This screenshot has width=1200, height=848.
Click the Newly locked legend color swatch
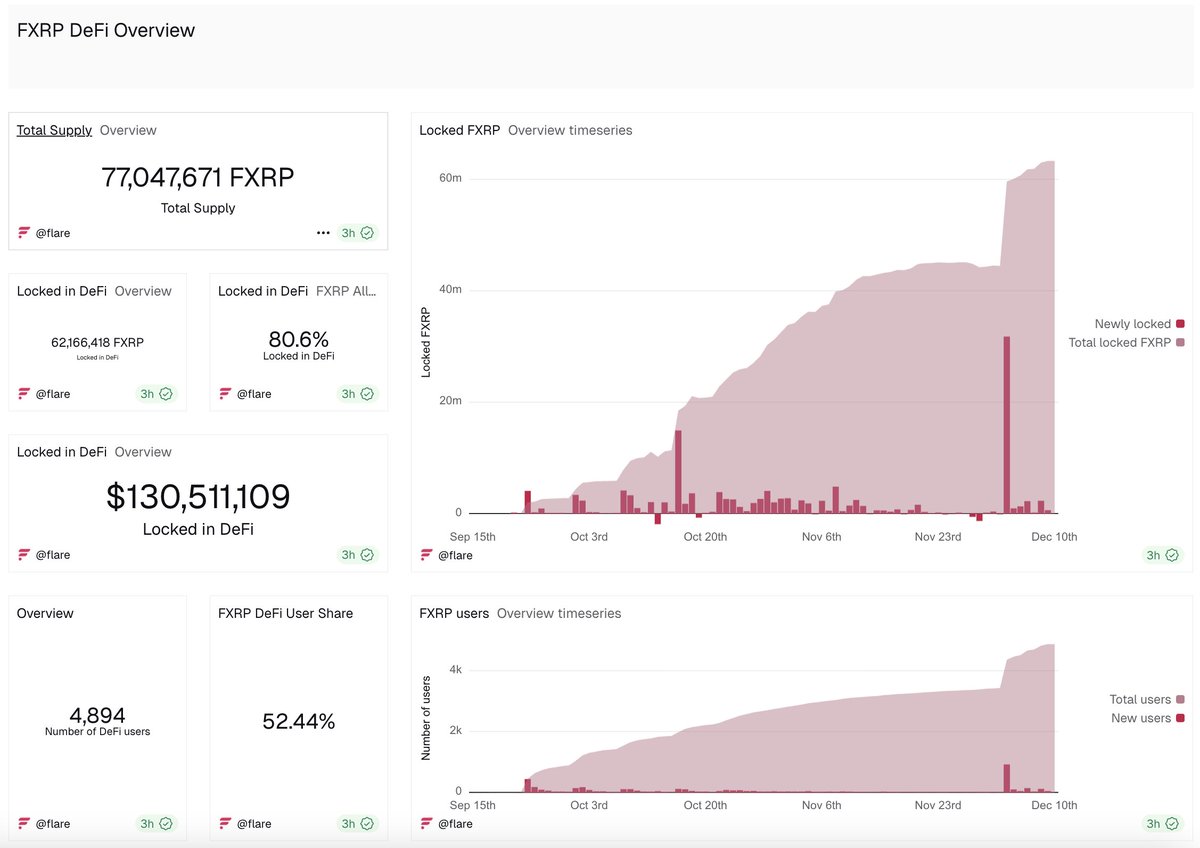point(1180,324)
